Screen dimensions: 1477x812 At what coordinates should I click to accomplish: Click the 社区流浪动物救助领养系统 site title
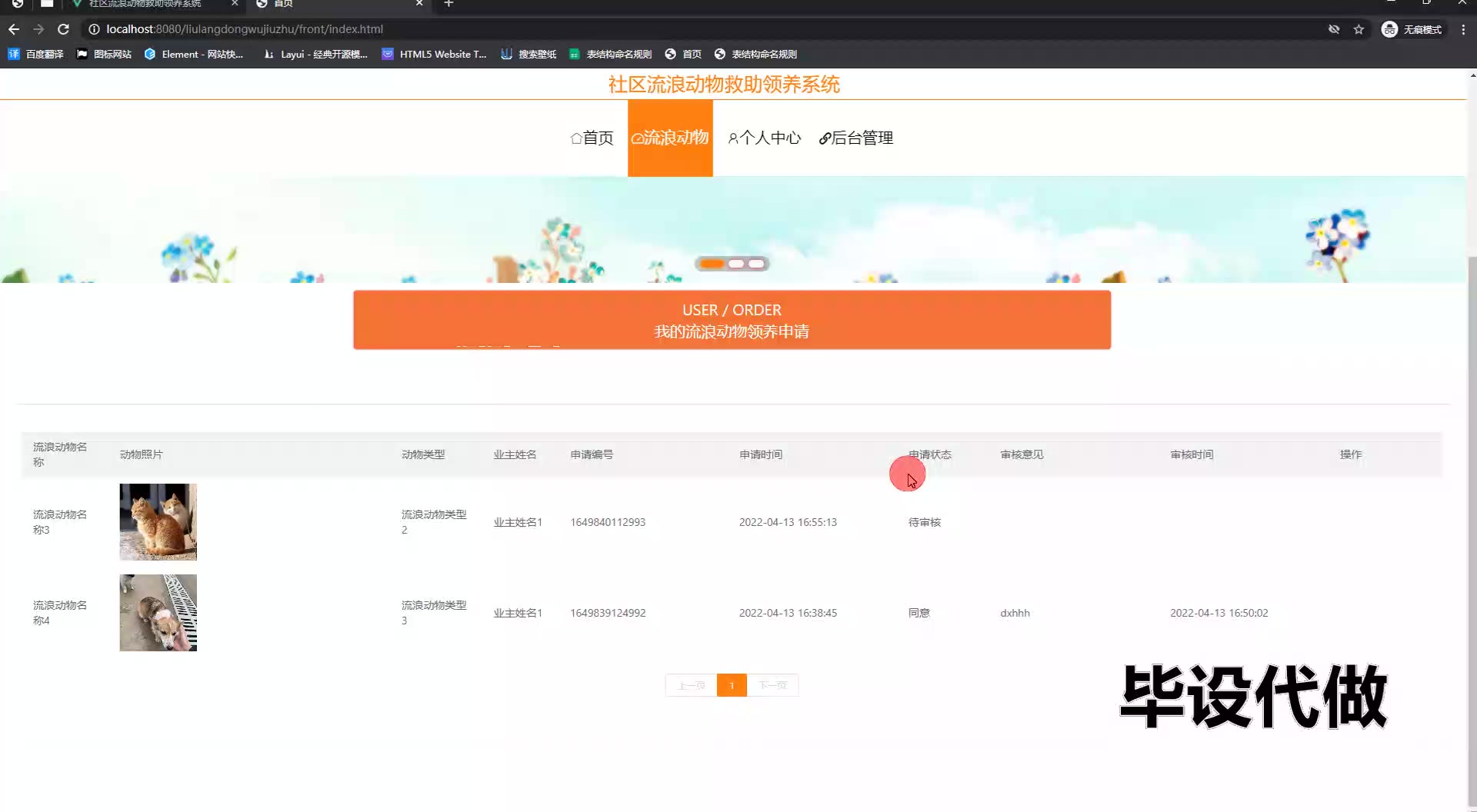pos(724,85)
